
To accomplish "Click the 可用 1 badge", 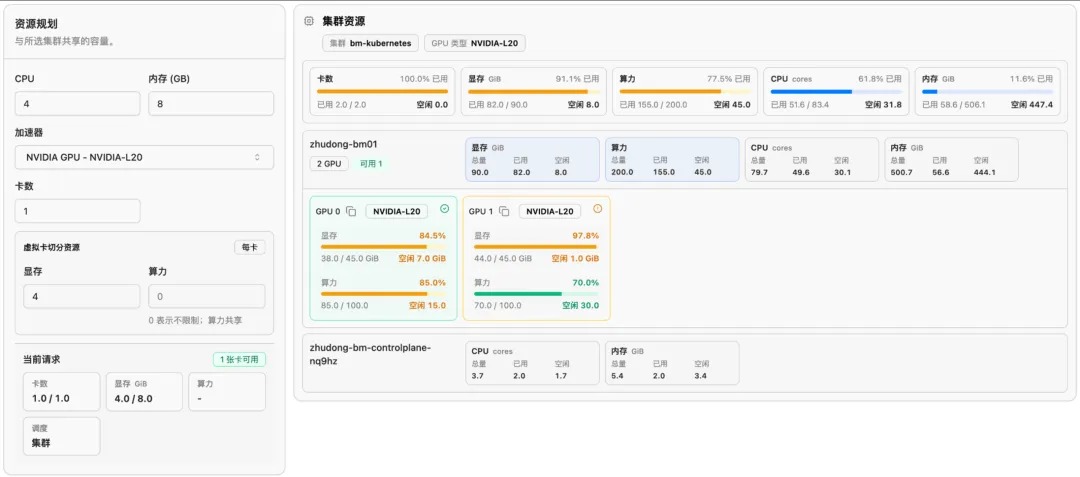I will (371, 164).
